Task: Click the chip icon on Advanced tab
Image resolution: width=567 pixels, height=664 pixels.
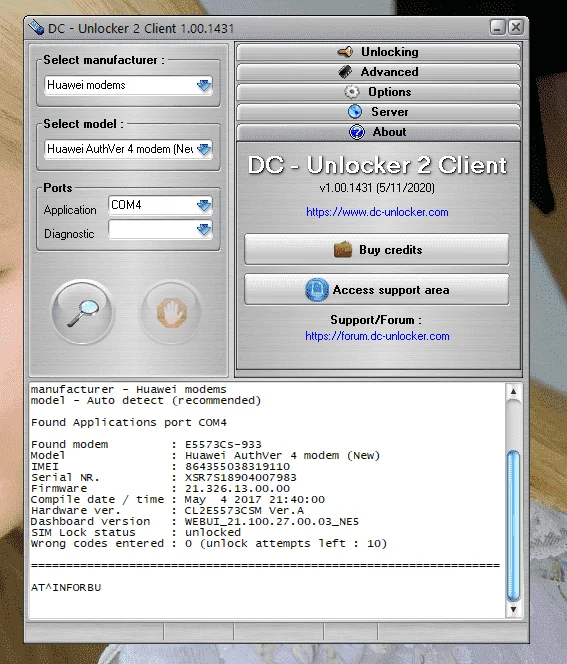Action: point(345,72)
